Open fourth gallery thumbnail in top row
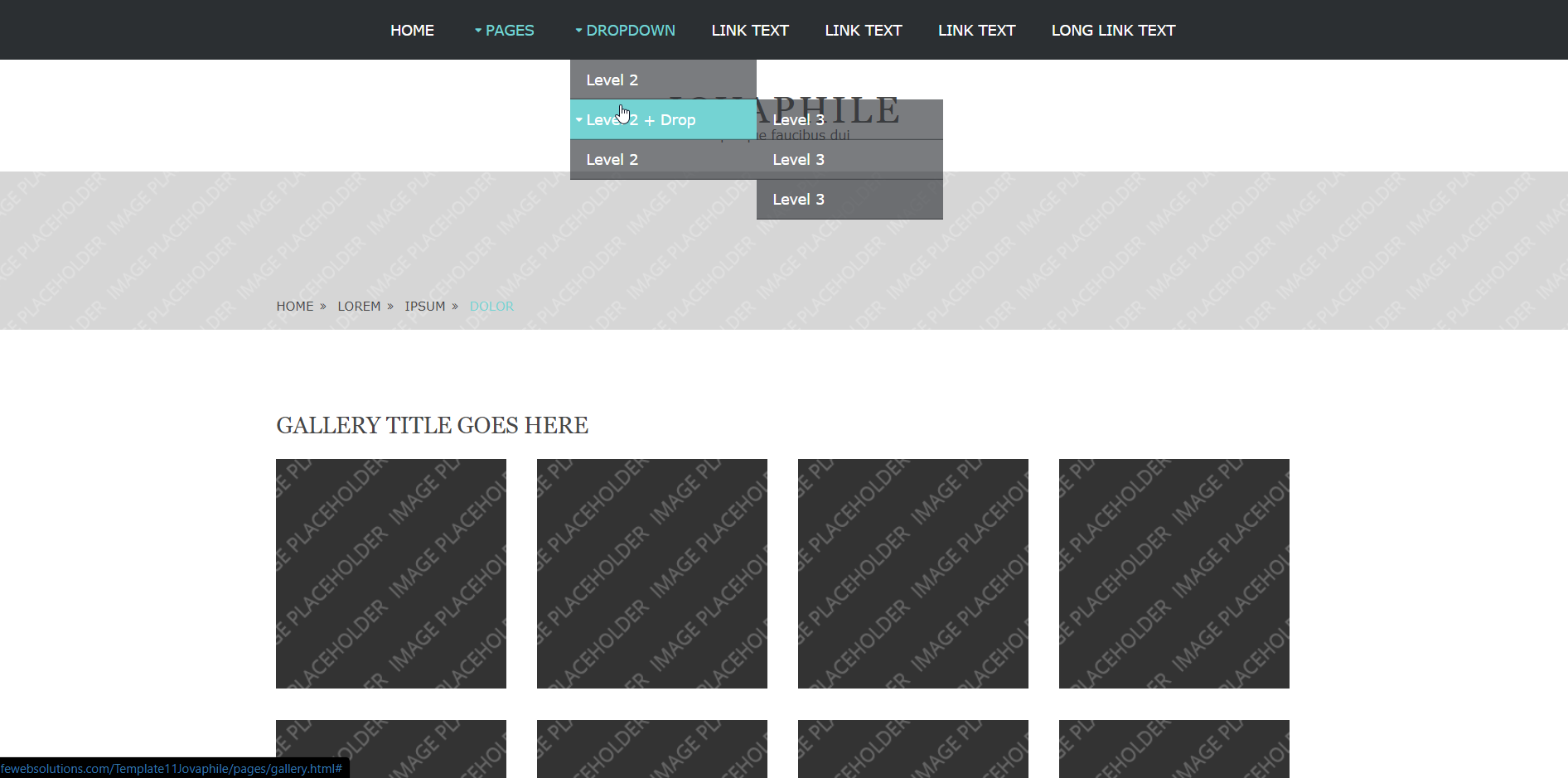The height and width of the screenshot is (778, 1568). [x=1174, y=573]
